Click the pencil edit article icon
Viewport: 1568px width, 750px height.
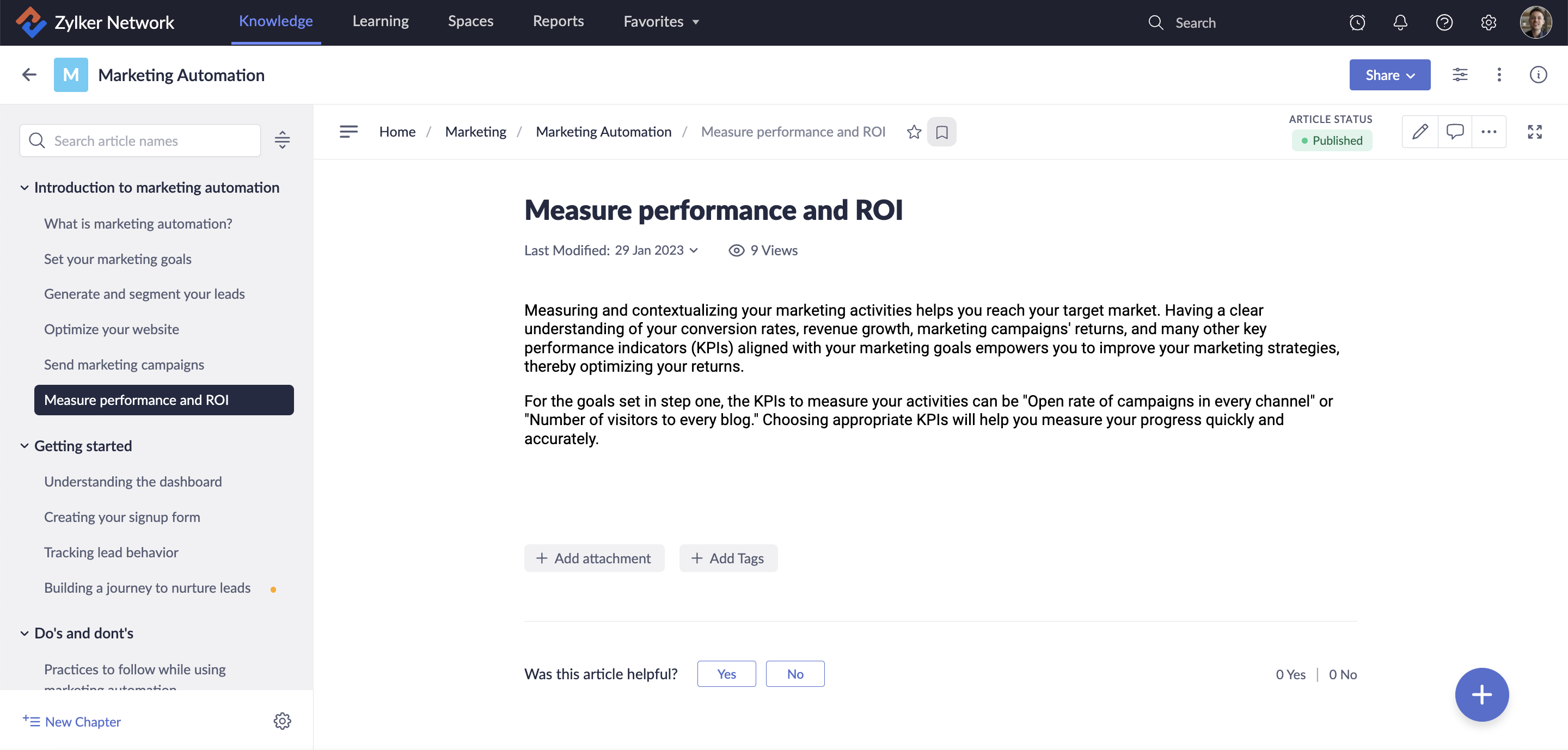pyautogui.click(x=1419, y=131)
